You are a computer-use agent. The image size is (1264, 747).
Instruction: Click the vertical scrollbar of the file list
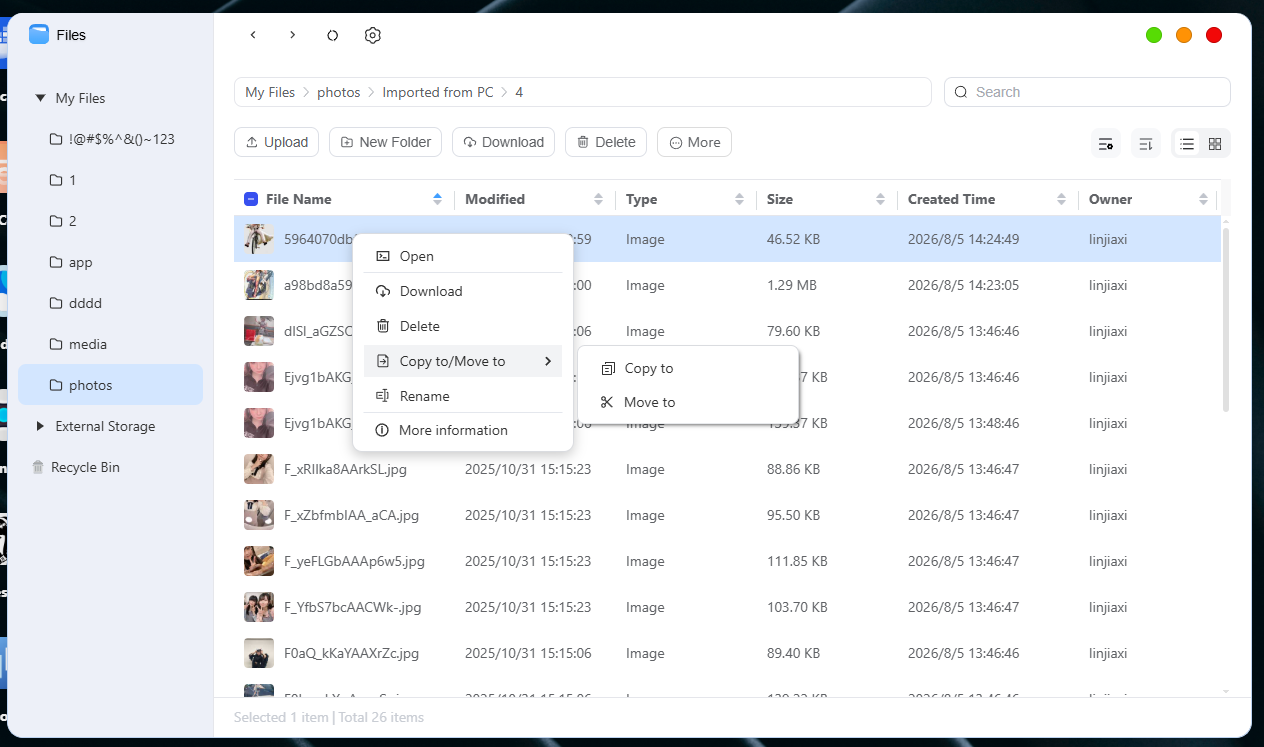pos(1226,320)
